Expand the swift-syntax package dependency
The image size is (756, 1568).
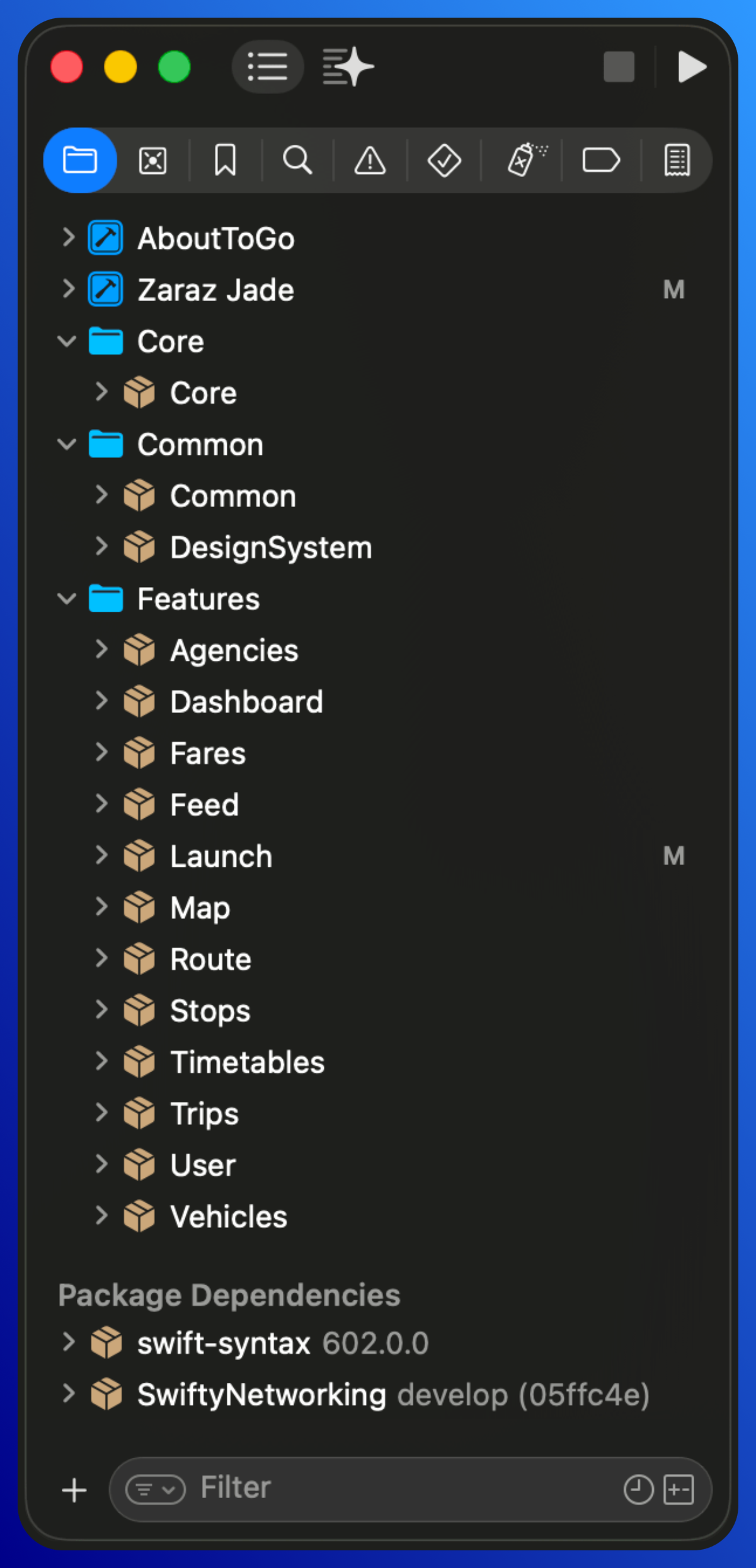click(68, 1342)
